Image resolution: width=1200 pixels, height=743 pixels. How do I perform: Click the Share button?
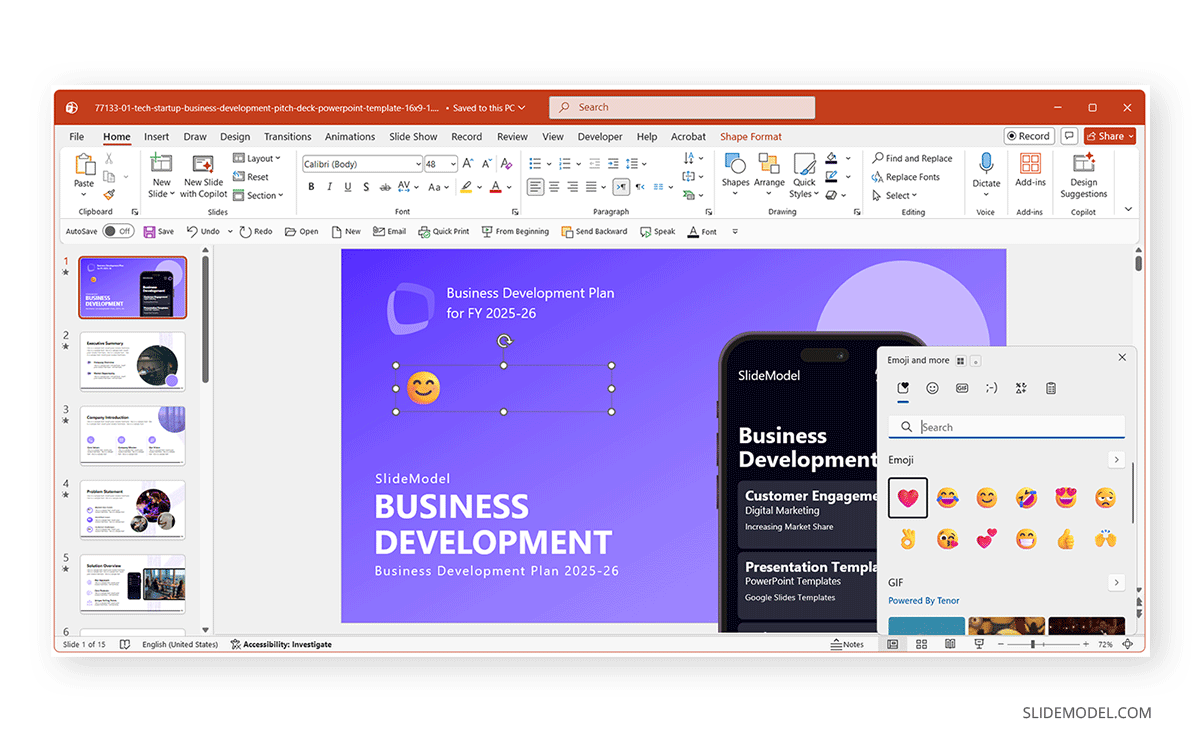click(1111, 136)
